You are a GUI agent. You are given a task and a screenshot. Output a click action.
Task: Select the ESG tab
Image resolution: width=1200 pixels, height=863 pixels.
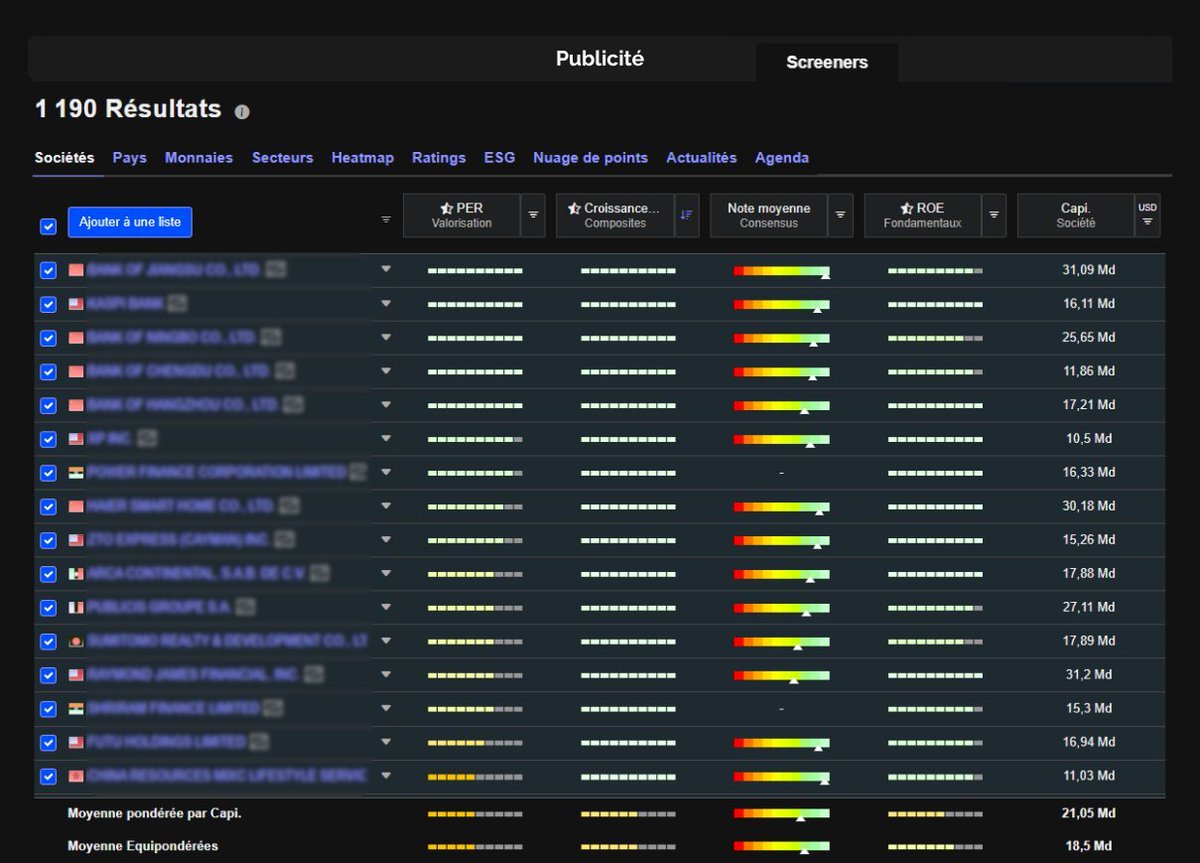[500, 158]
